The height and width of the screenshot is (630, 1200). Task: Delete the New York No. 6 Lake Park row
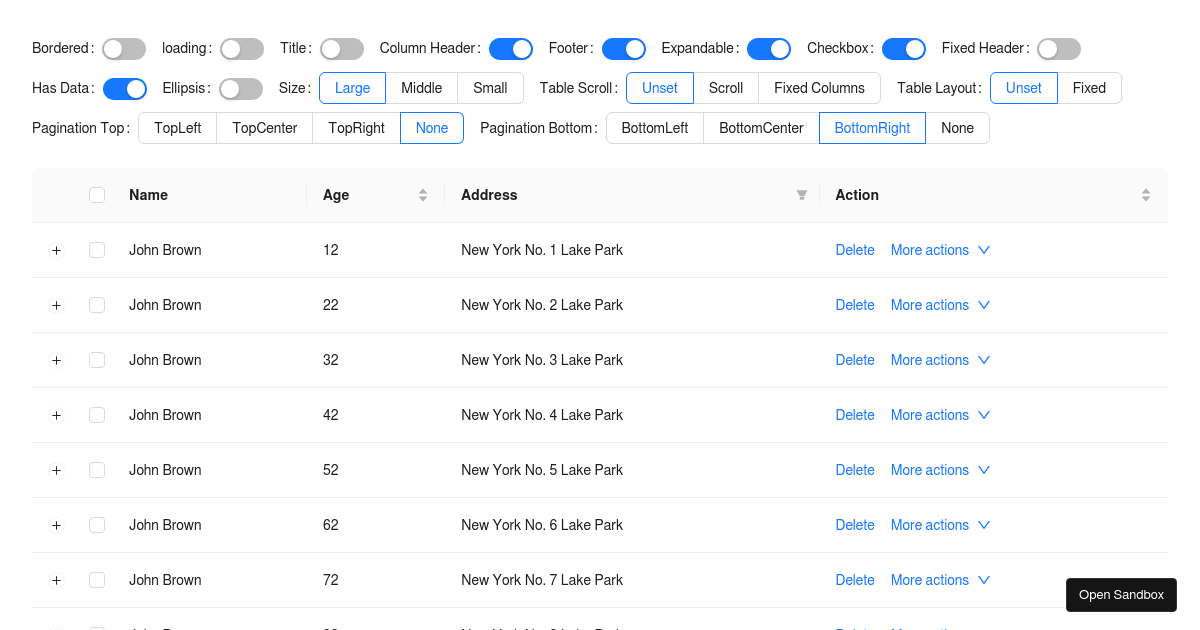(855, 525)
